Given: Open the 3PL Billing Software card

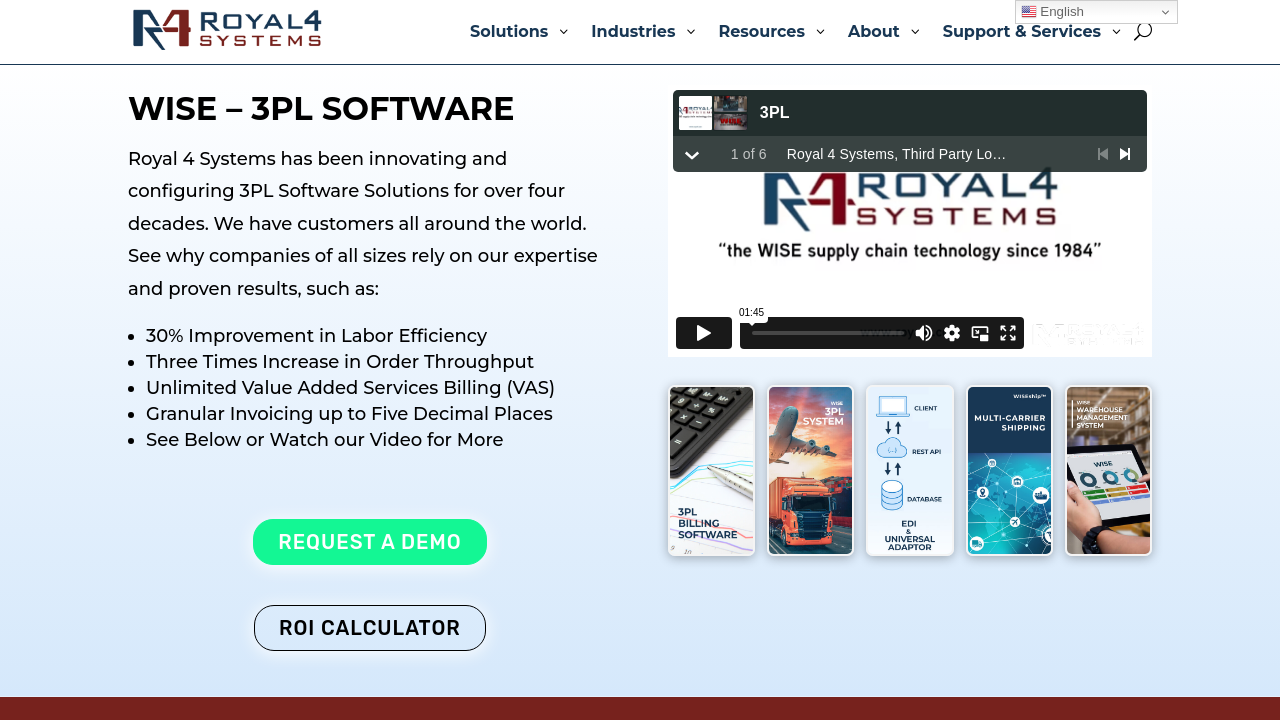Looking at the screenshot, I should click(711, 471).
